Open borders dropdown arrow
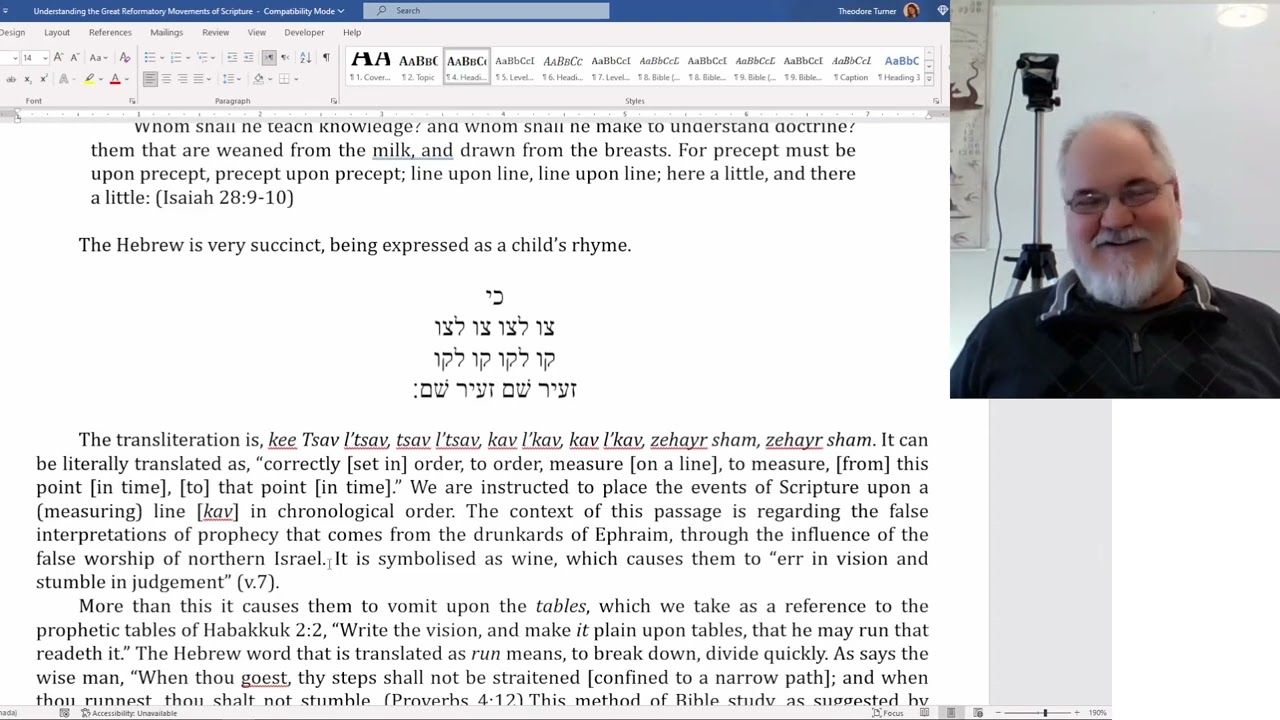 click(296, 79)
